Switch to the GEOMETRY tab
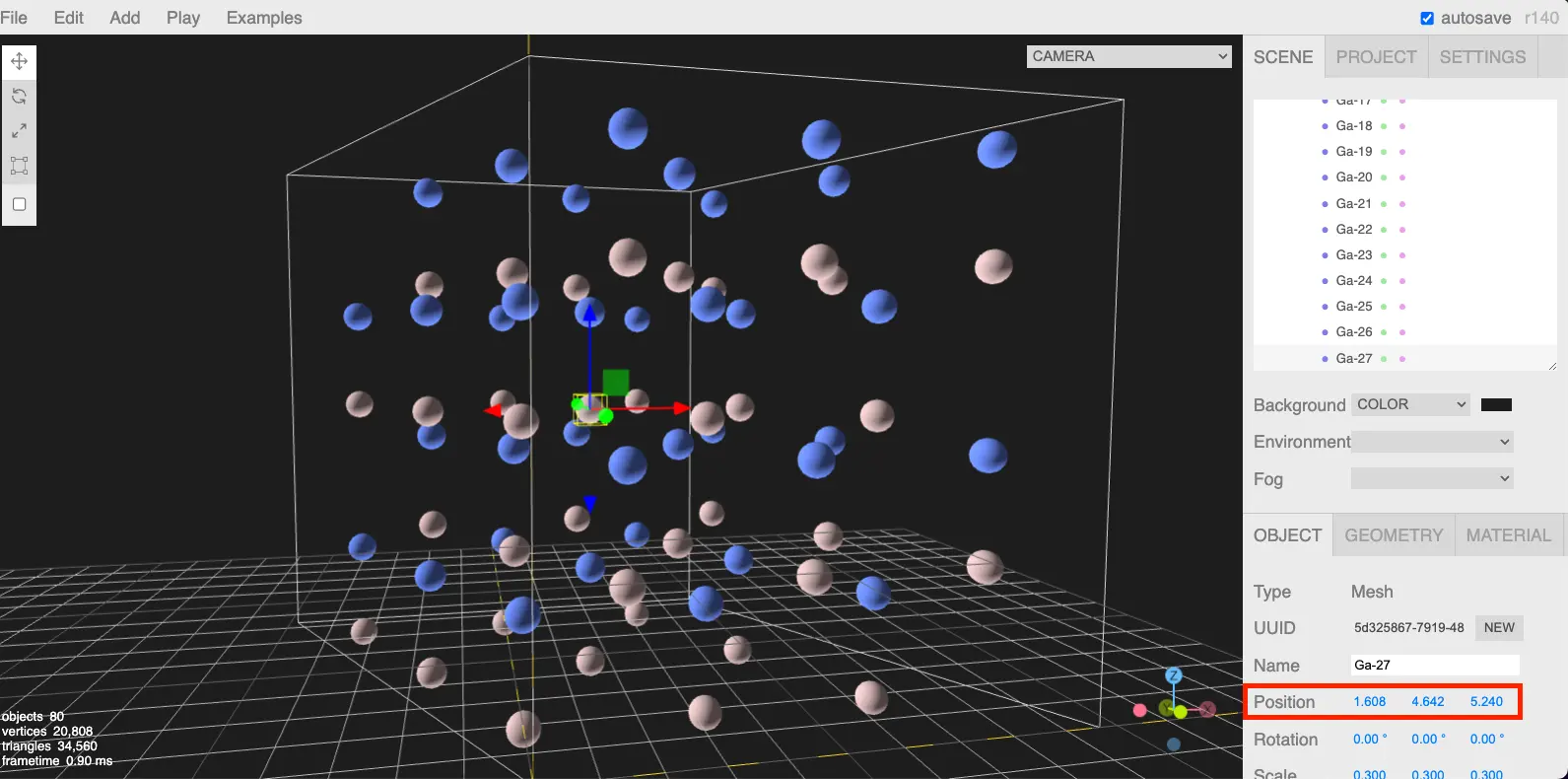The image size is (1568, 779). coord(1394,534)
